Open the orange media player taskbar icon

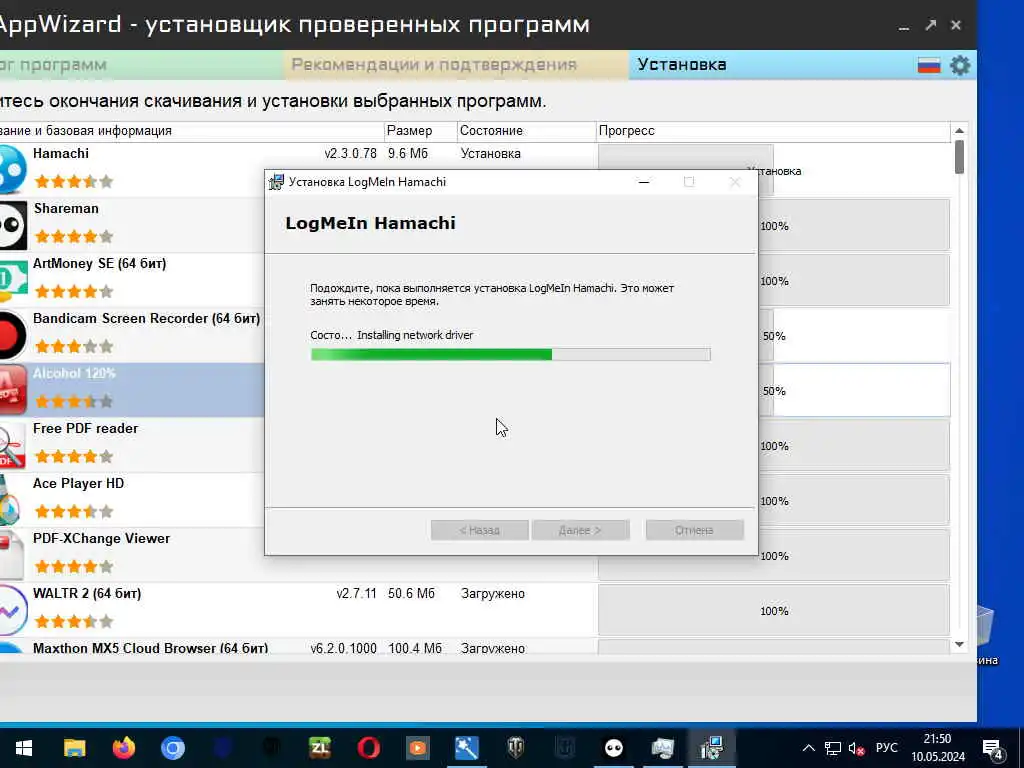[418, 748]
